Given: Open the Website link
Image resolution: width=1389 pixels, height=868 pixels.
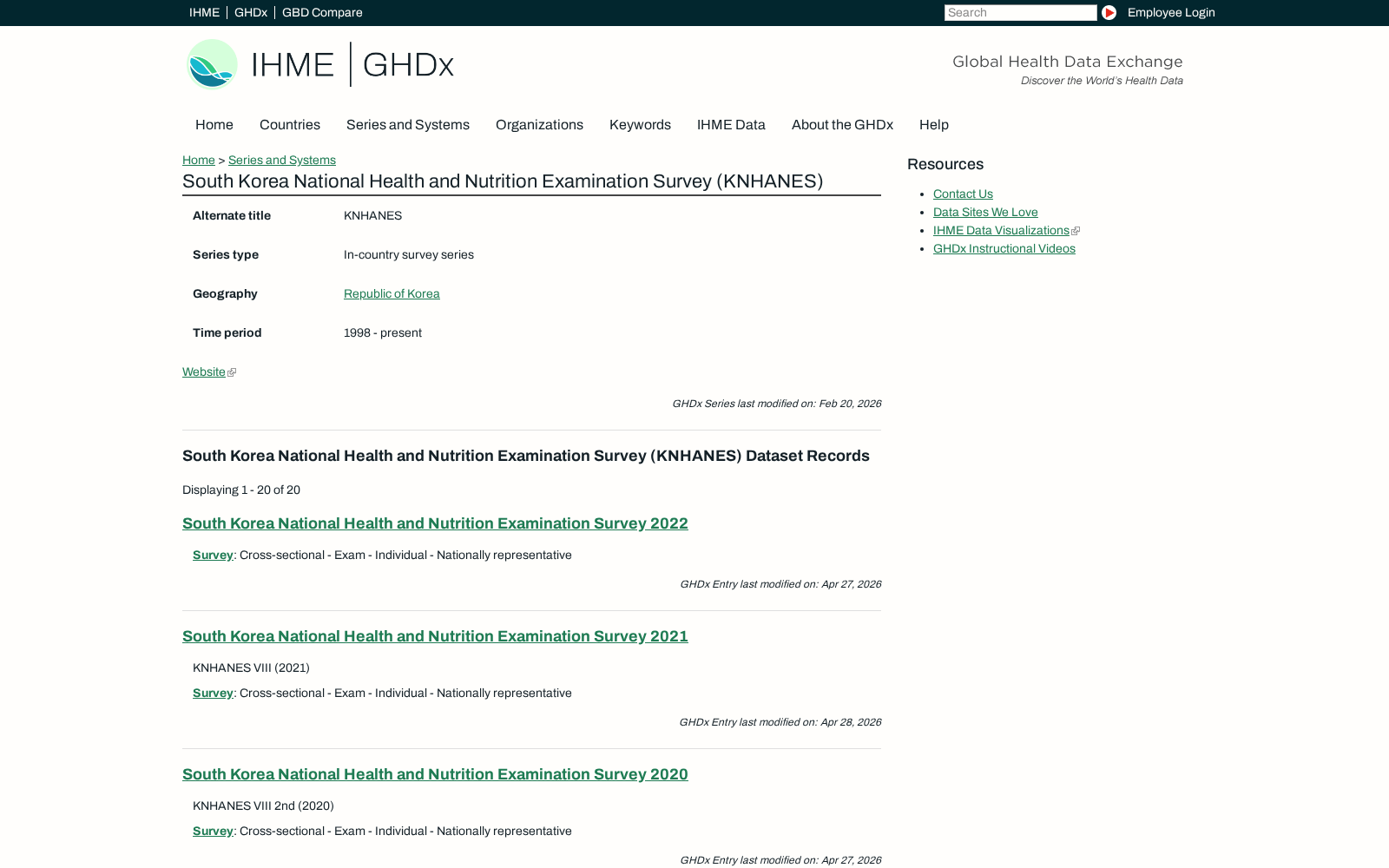Looking at the screenshot, I should pyautogui.click(x=204, y=372).
